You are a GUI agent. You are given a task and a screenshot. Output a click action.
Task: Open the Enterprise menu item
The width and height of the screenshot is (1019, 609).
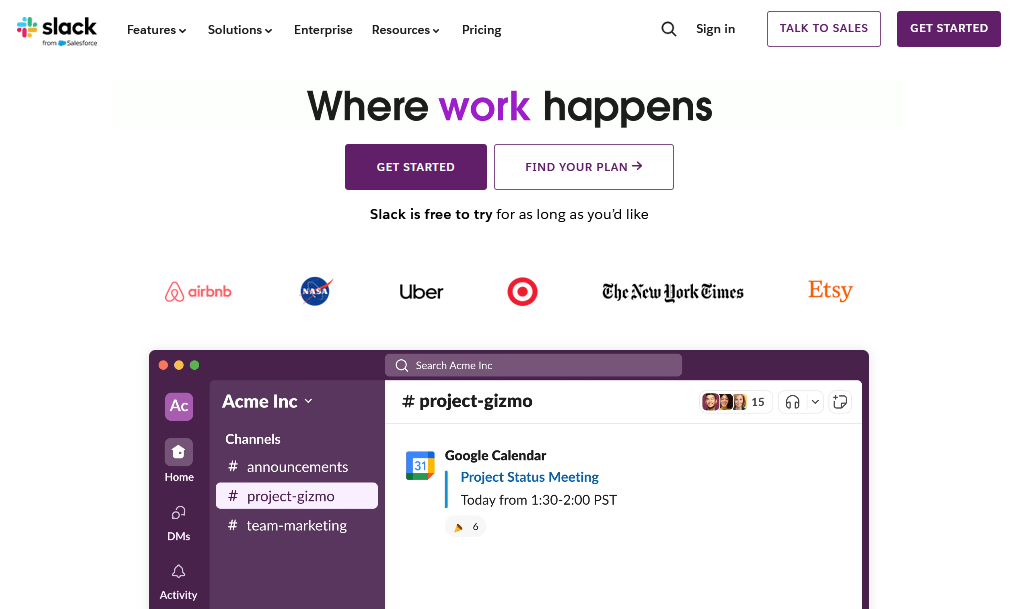point(323,30)
